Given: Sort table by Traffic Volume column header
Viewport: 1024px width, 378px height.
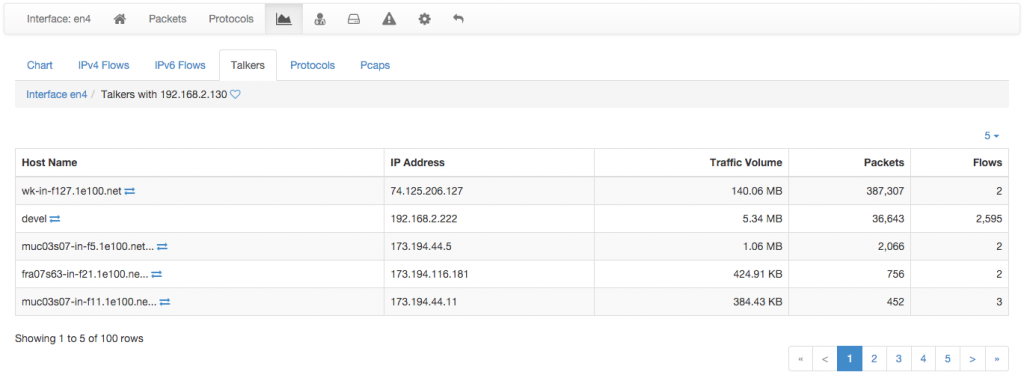Looking at the screenshot, I should click(746, 163).
